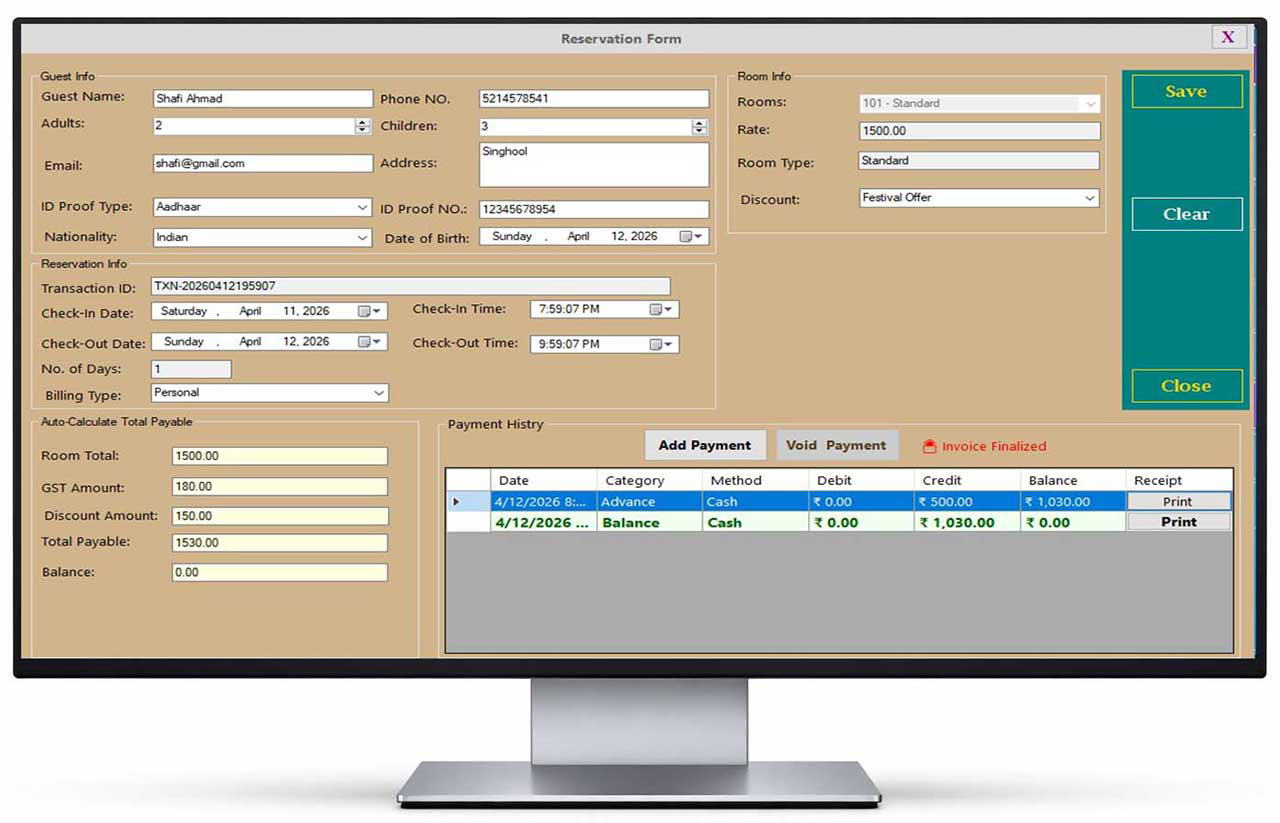Click the Clear button
The image size is (1280, 823).
(1186, 213)
